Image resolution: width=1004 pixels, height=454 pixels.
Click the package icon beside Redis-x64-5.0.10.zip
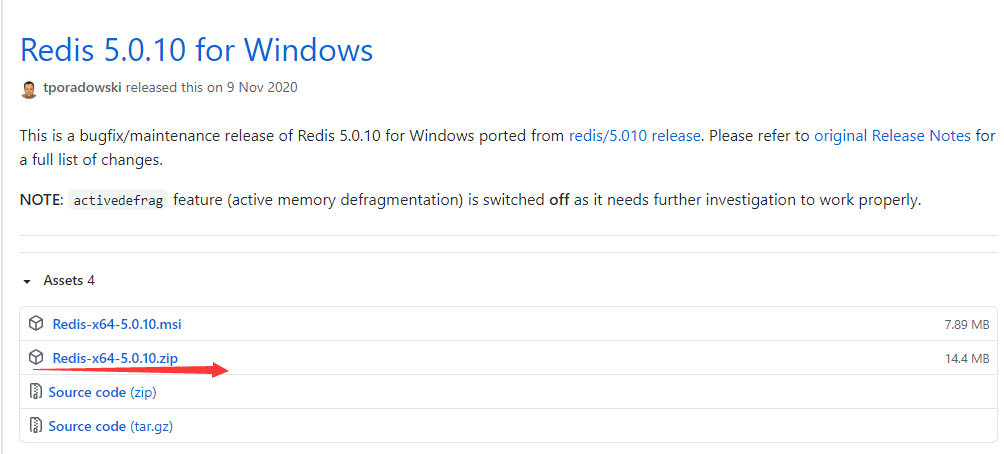click(x=36, y=358)
